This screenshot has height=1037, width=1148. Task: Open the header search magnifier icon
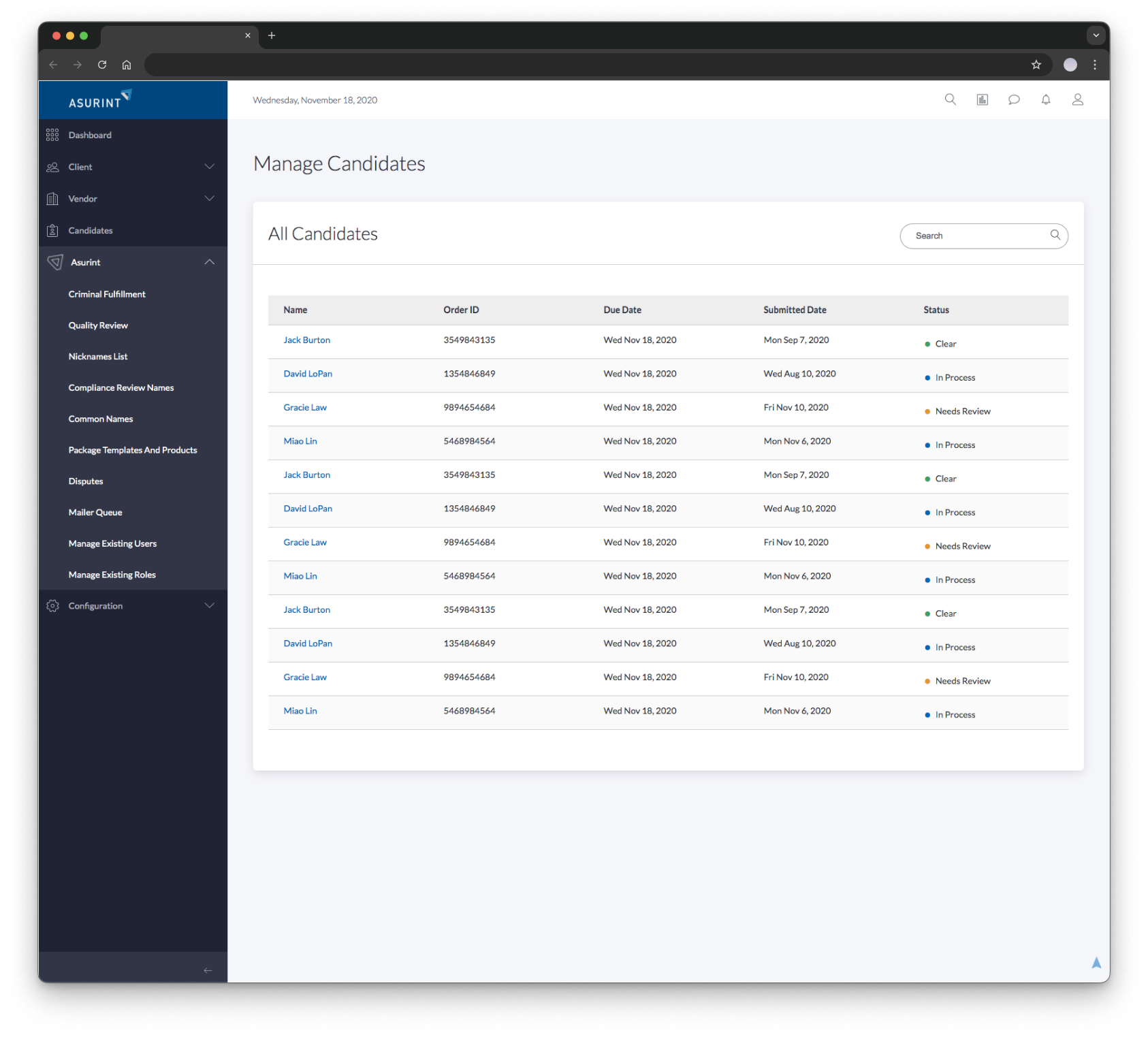[x=950, y=99]
